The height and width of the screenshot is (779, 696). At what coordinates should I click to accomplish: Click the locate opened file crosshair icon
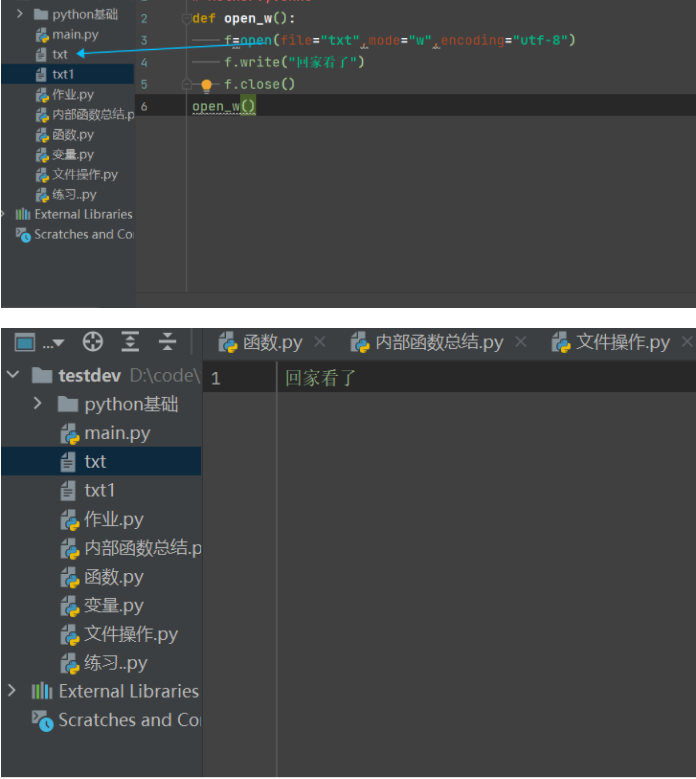tap(93, 342)
